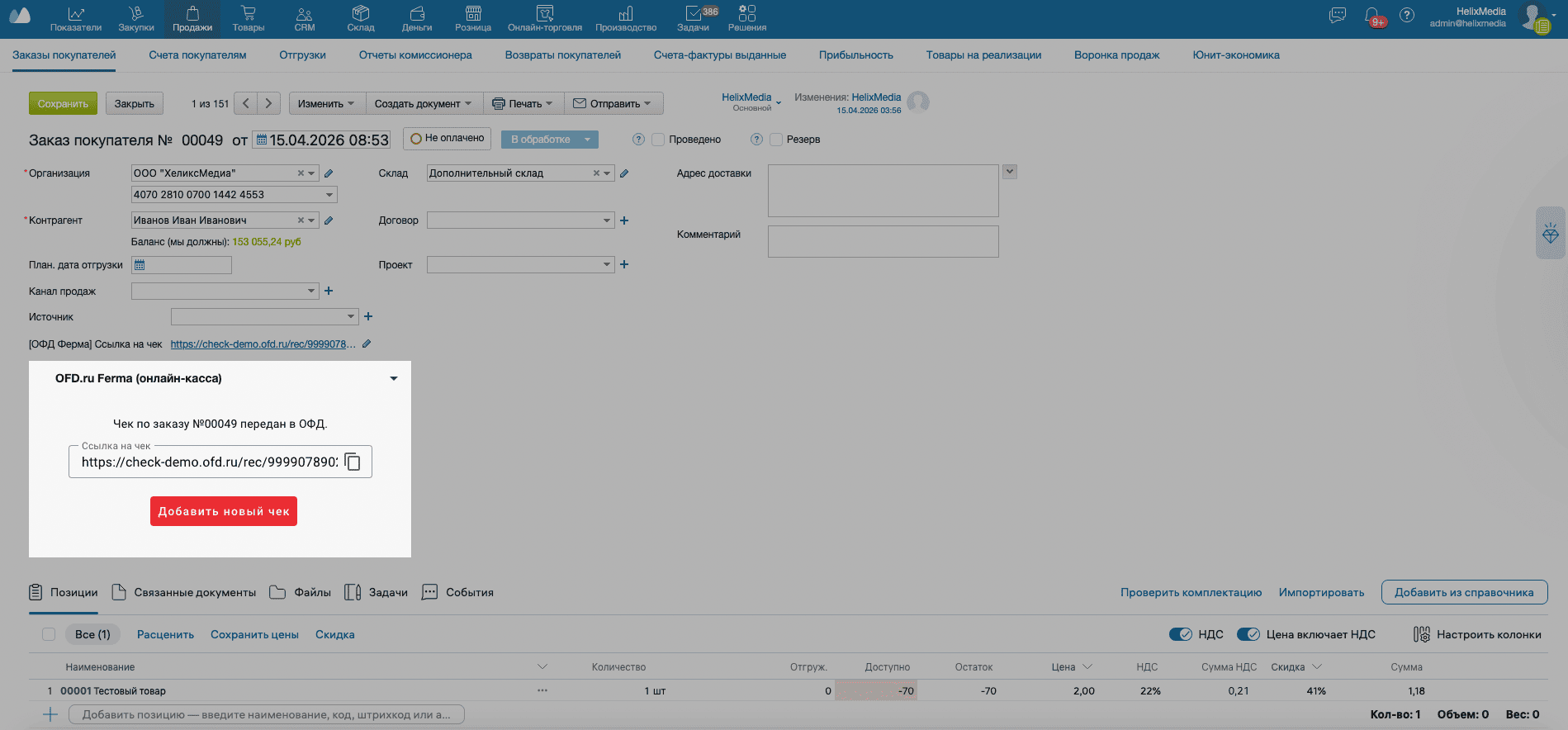
Task: Toggle the Резерв checkbox
Action: pyautogui.click(x=776, y=140)
